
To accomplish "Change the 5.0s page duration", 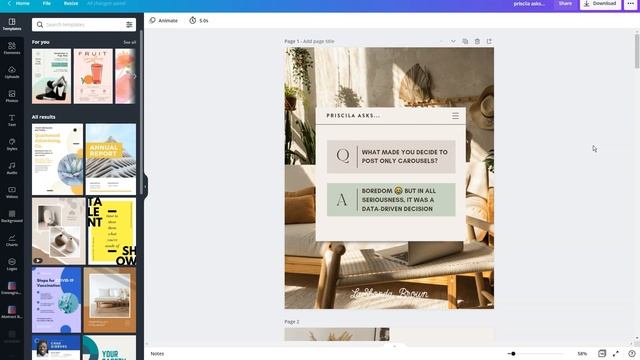I will pyautogui.click(x=199, y=20).
